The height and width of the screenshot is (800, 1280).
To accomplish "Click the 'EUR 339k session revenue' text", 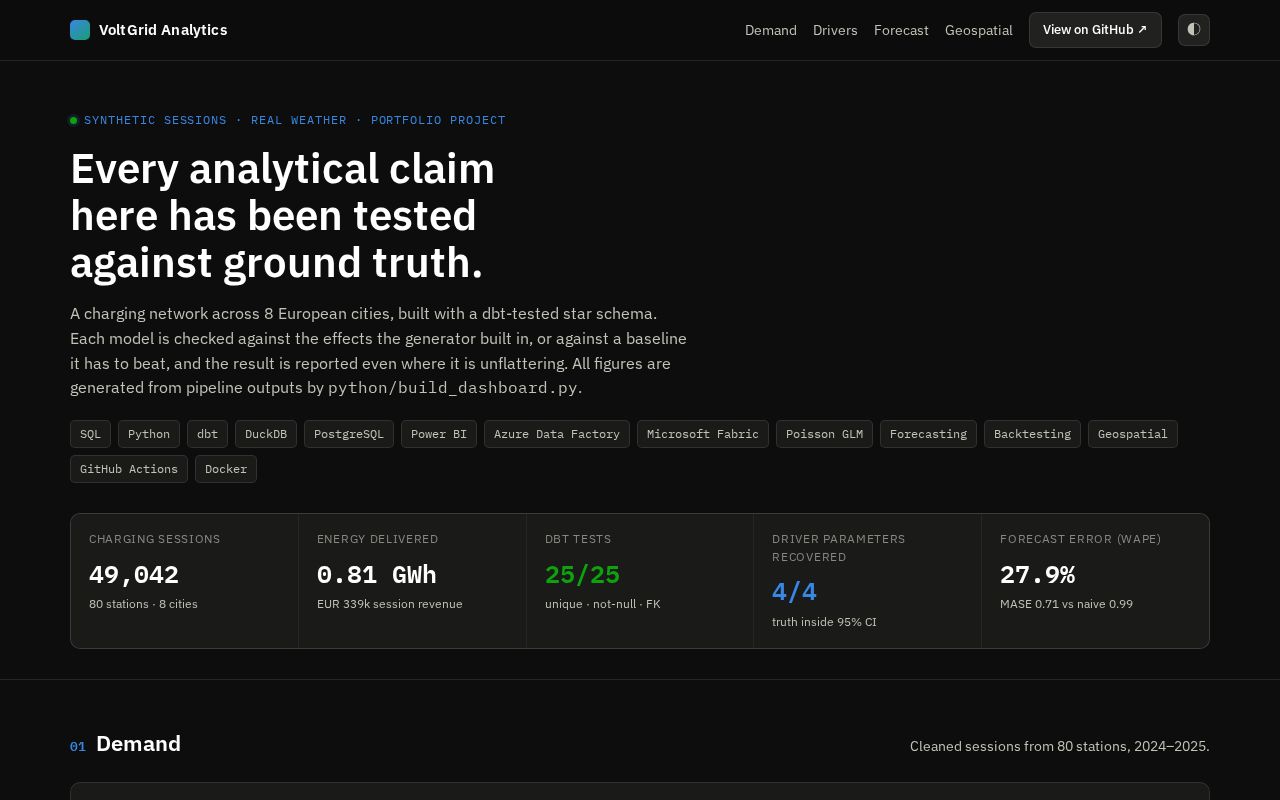I will tap(390, 604).
